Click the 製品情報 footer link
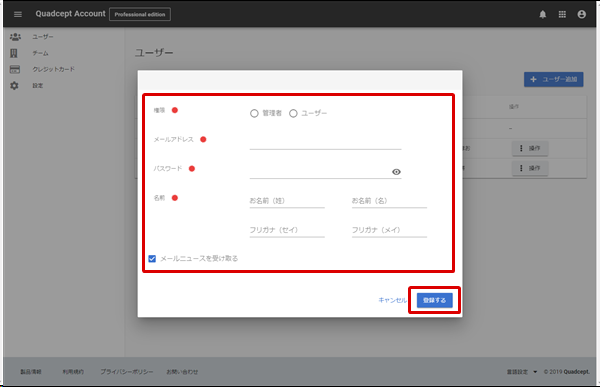The width and height of the screenshot is (600, 387). 31,372
